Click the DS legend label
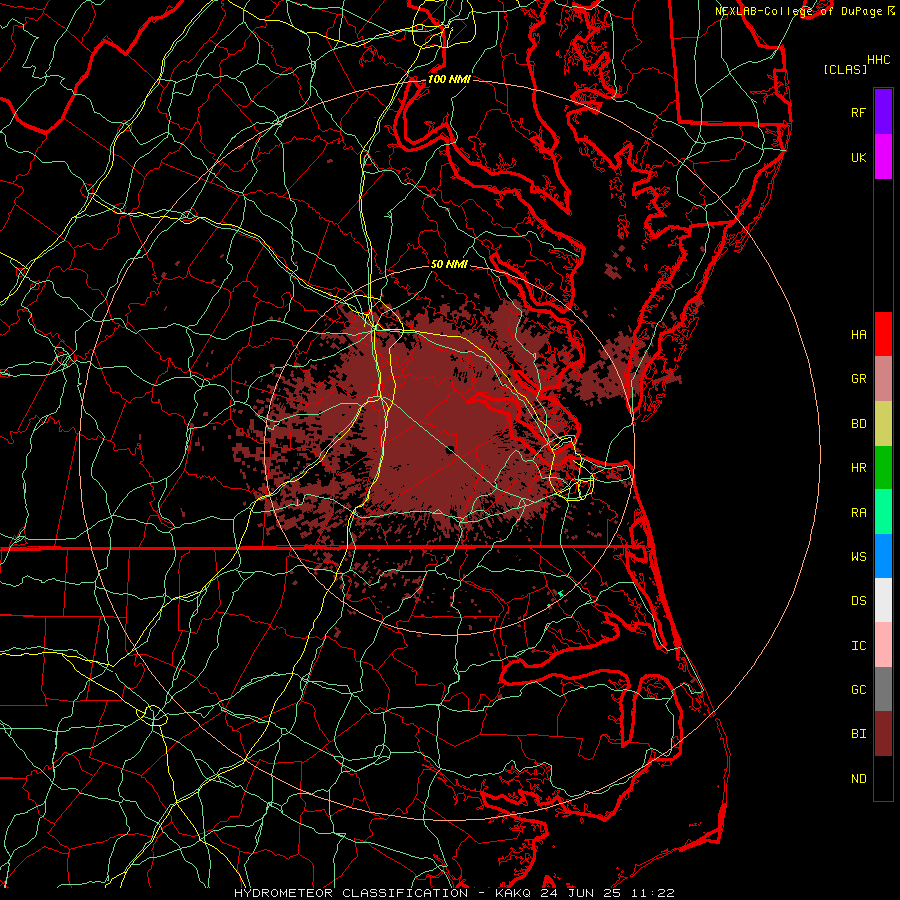 [x=858, y=601]
